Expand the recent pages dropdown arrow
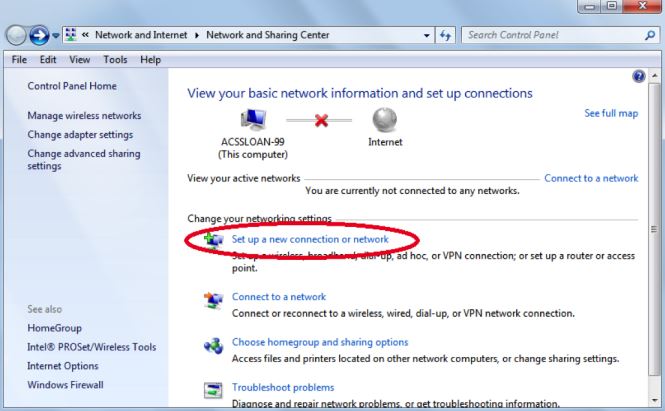Image resolution: width=665 pixels, height=411 pixels. coord(54,37)
